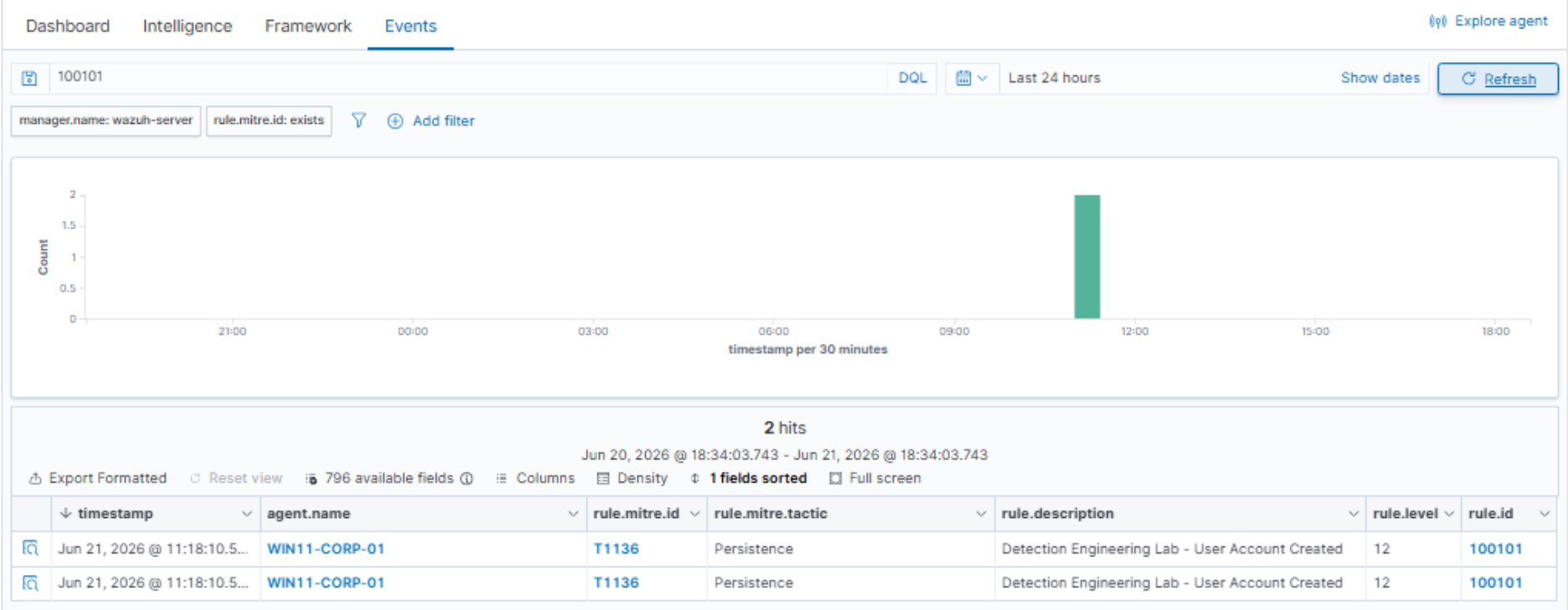Click the Last 24 hours time range
Viewport: 1568px width, 610px height.
click(1054, 78)
